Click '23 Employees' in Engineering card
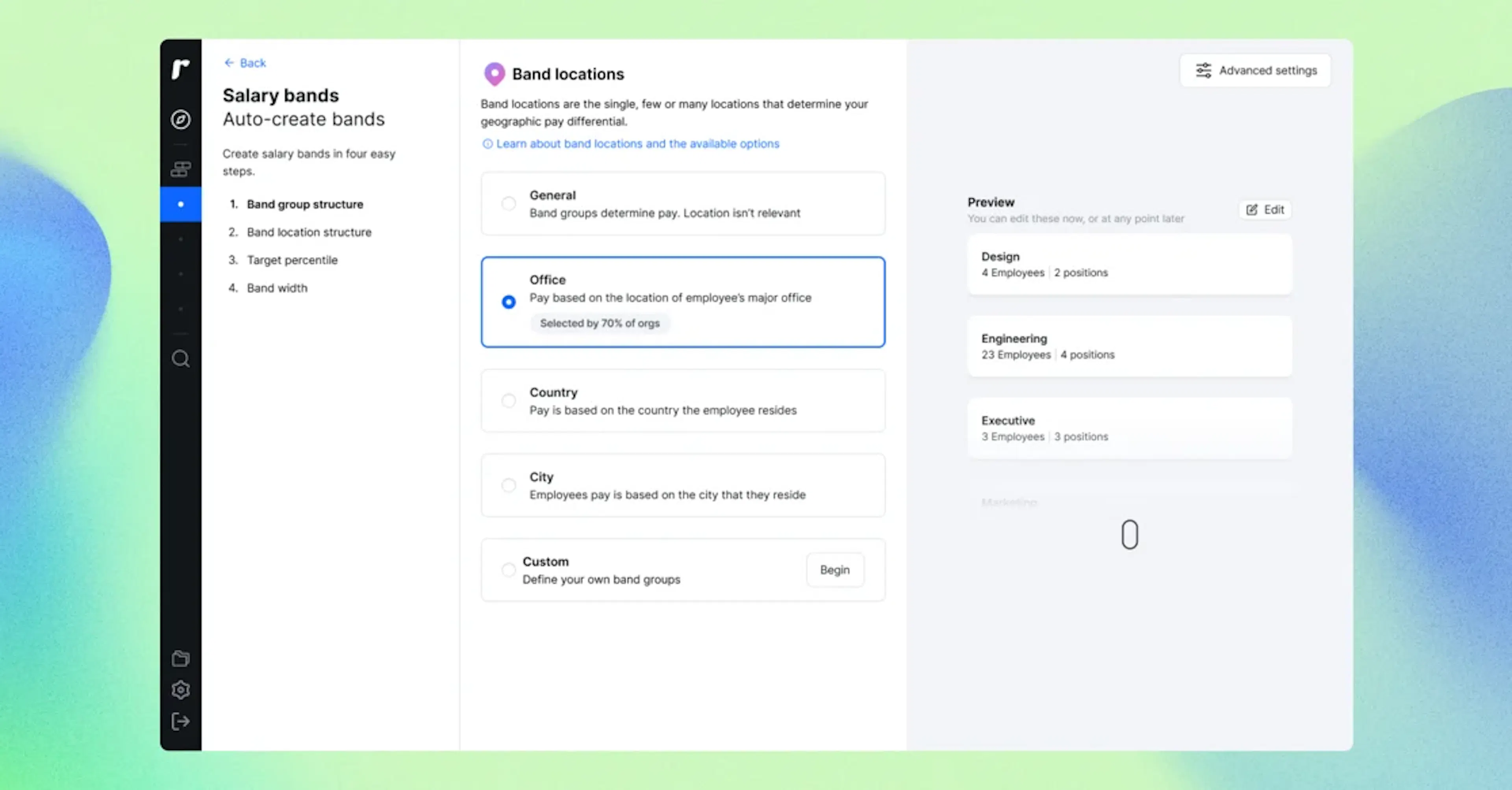This screenshot has height=790, width=1512. pos(1015,355)
